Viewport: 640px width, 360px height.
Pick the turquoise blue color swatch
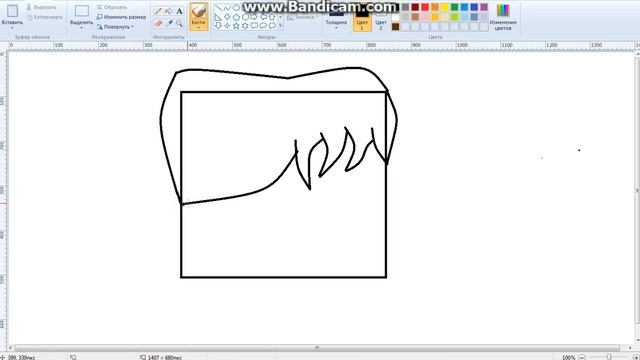click(x=464, y=7)
